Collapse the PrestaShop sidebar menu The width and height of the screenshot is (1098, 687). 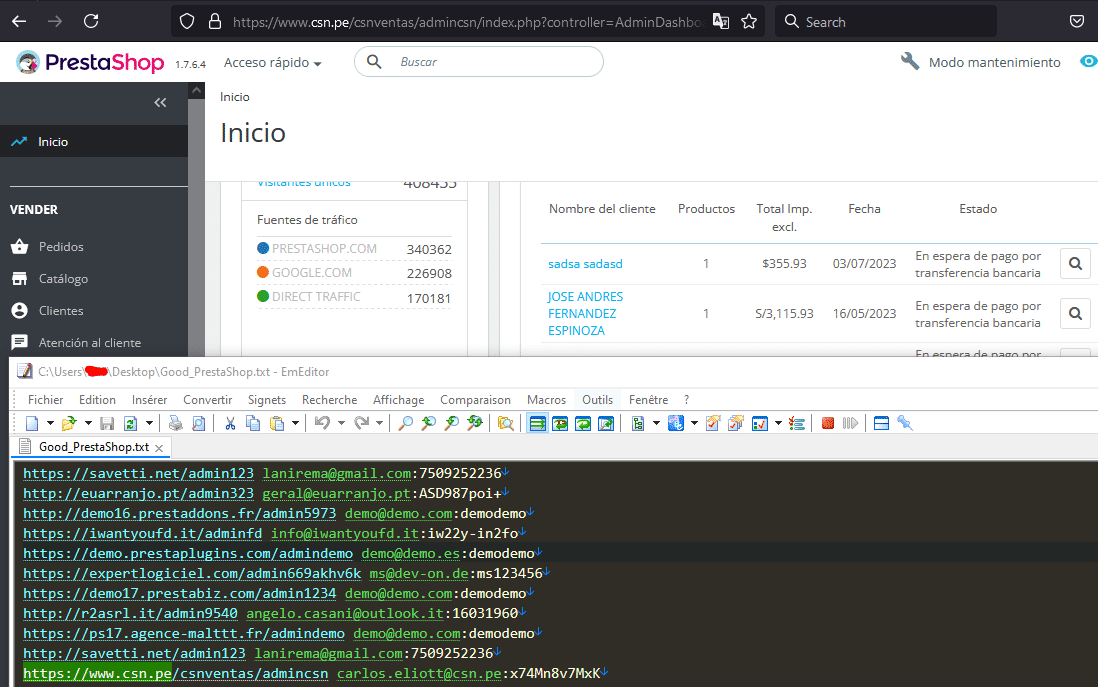point(160,102)
